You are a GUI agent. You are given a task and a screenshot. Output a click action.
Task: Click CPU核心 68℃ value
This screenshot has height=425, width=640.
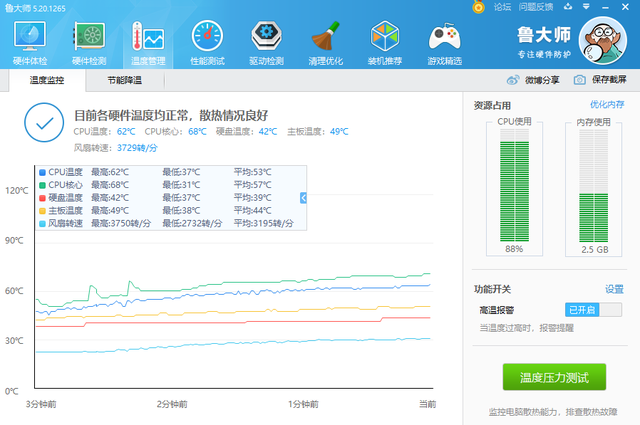tap(198, 131)
